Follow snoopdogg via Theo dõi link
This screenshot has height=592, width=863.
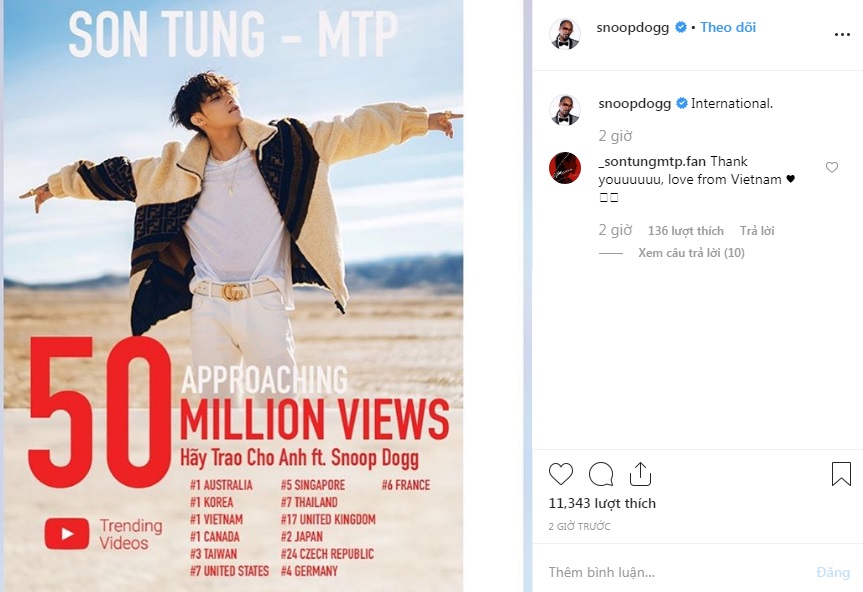click(x=728, y=27)
